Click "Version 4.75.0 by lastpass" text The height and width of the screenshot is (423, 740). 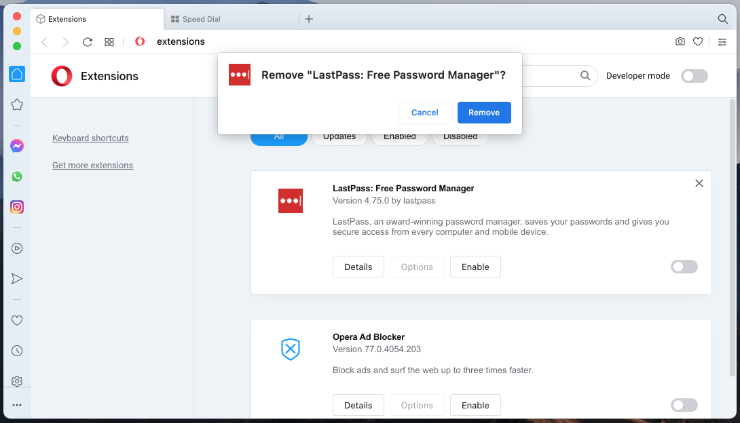(x=384, y=201)
